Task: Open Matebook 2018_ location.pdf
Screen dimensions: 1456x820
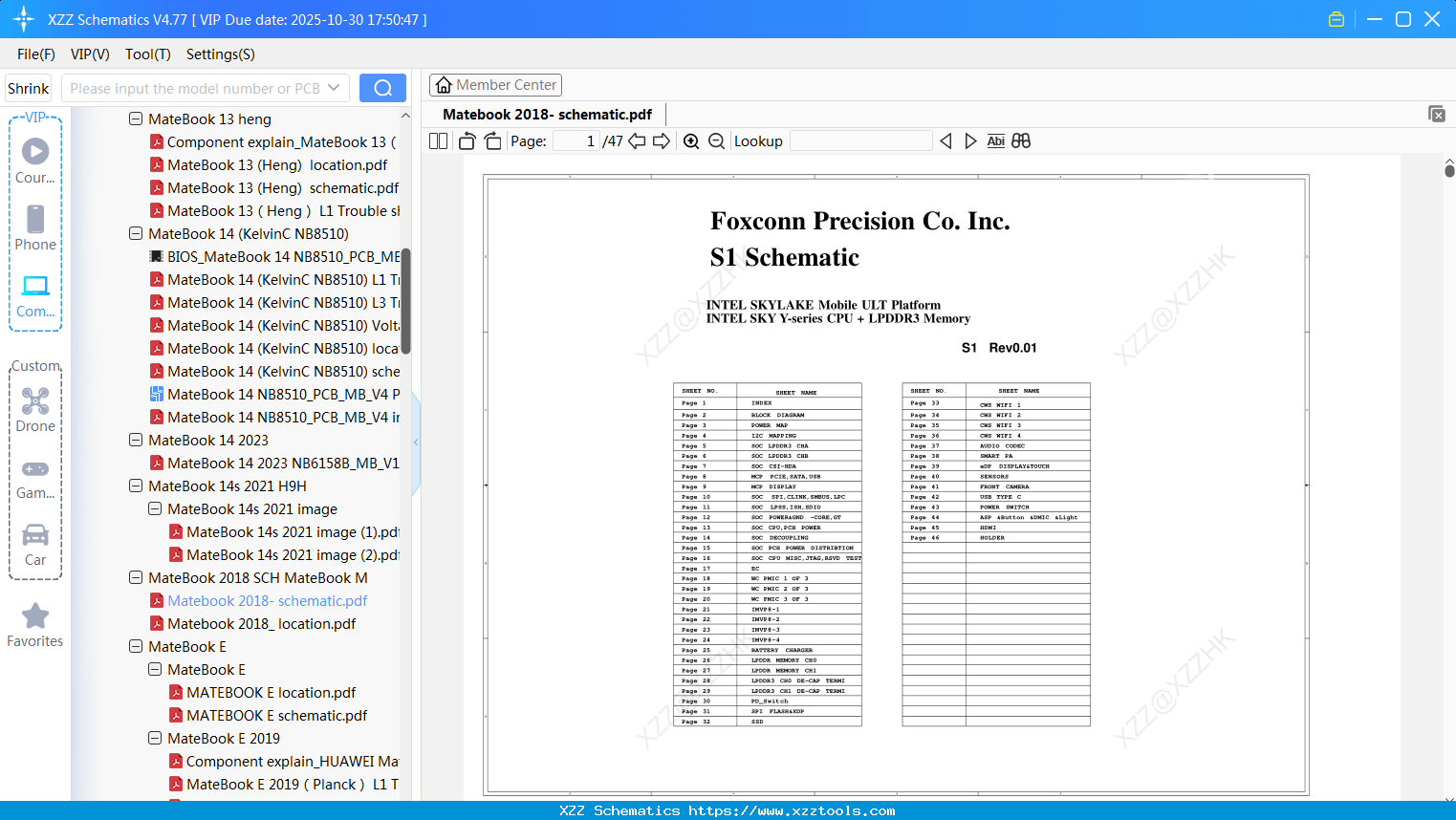Action: pyautogui.click(x=261, y=624)
